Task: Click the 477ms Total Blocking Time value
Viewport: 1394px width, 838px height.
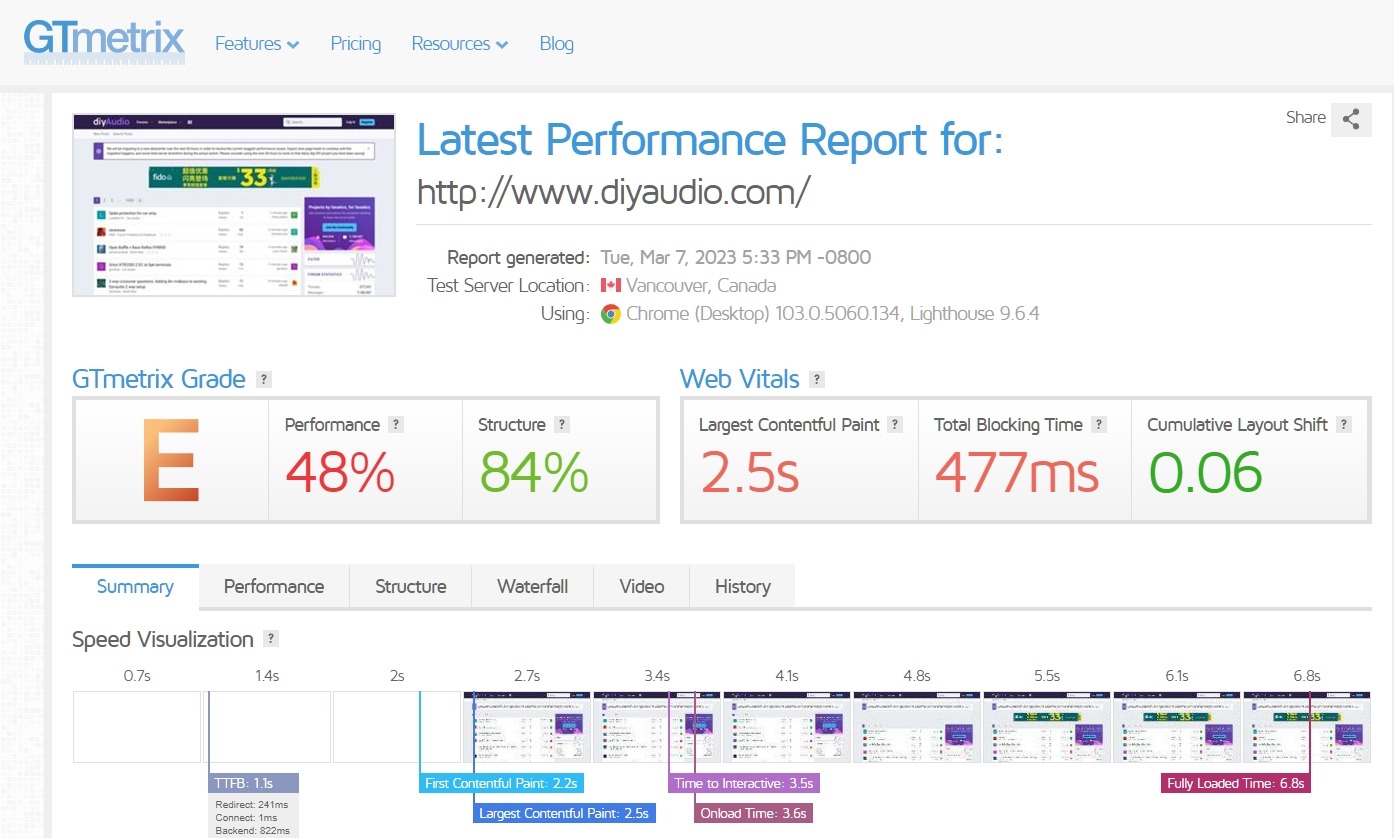Action: click(x=1016, y=473)
